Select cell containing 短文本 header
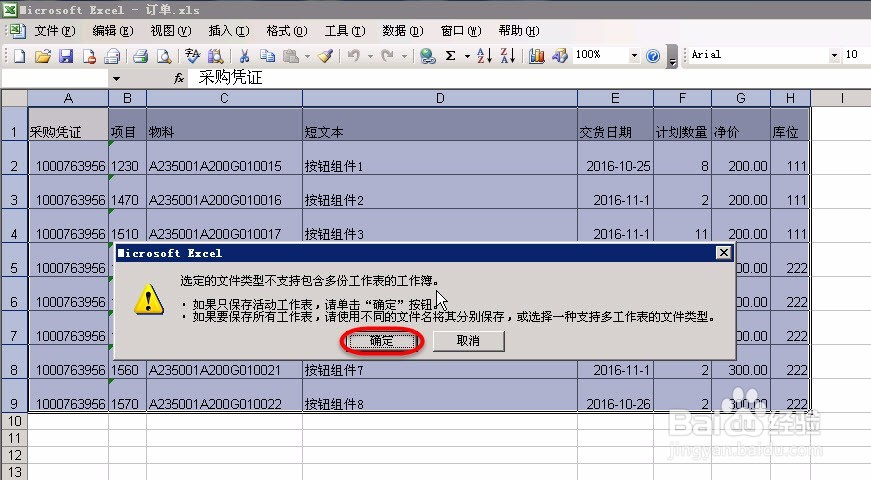Viewport: 871px width, 480px height. [440, 124]
